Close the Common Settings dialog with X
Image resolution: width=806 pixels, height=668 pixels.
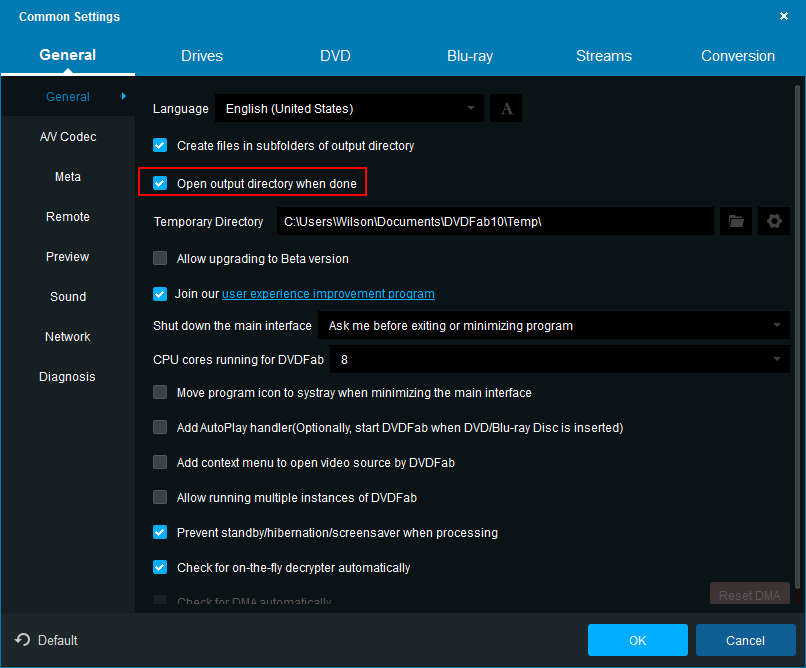coord(783,16)
